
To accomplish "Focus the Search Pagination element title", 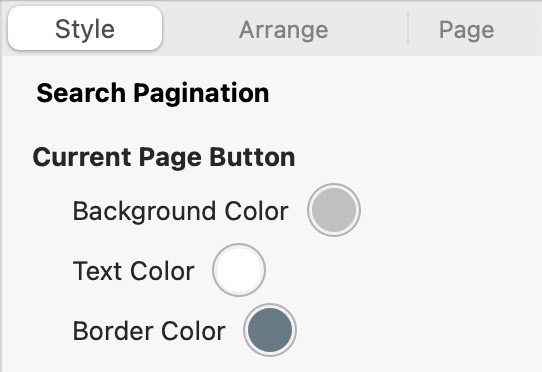I will 153,93.
